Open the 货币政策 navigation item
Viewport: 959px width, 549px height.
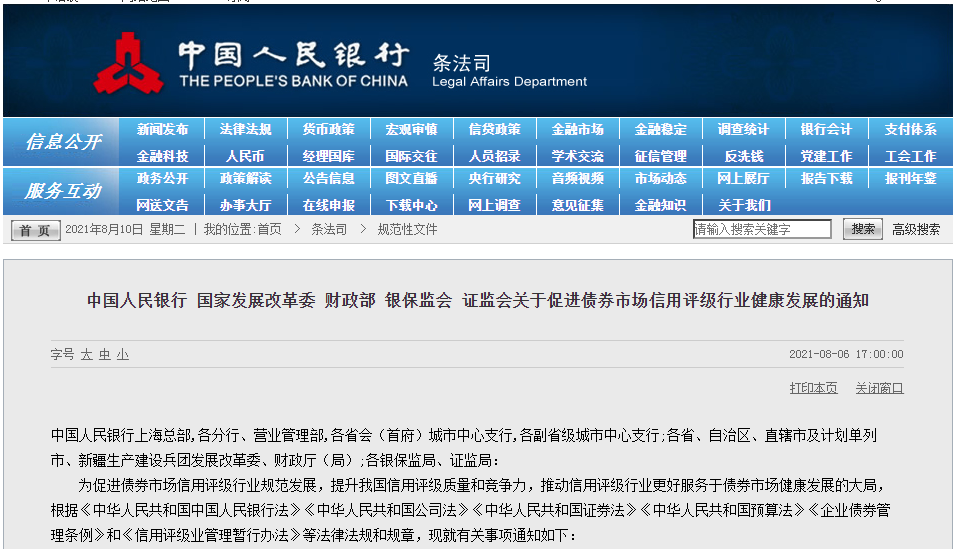point(328,130)
